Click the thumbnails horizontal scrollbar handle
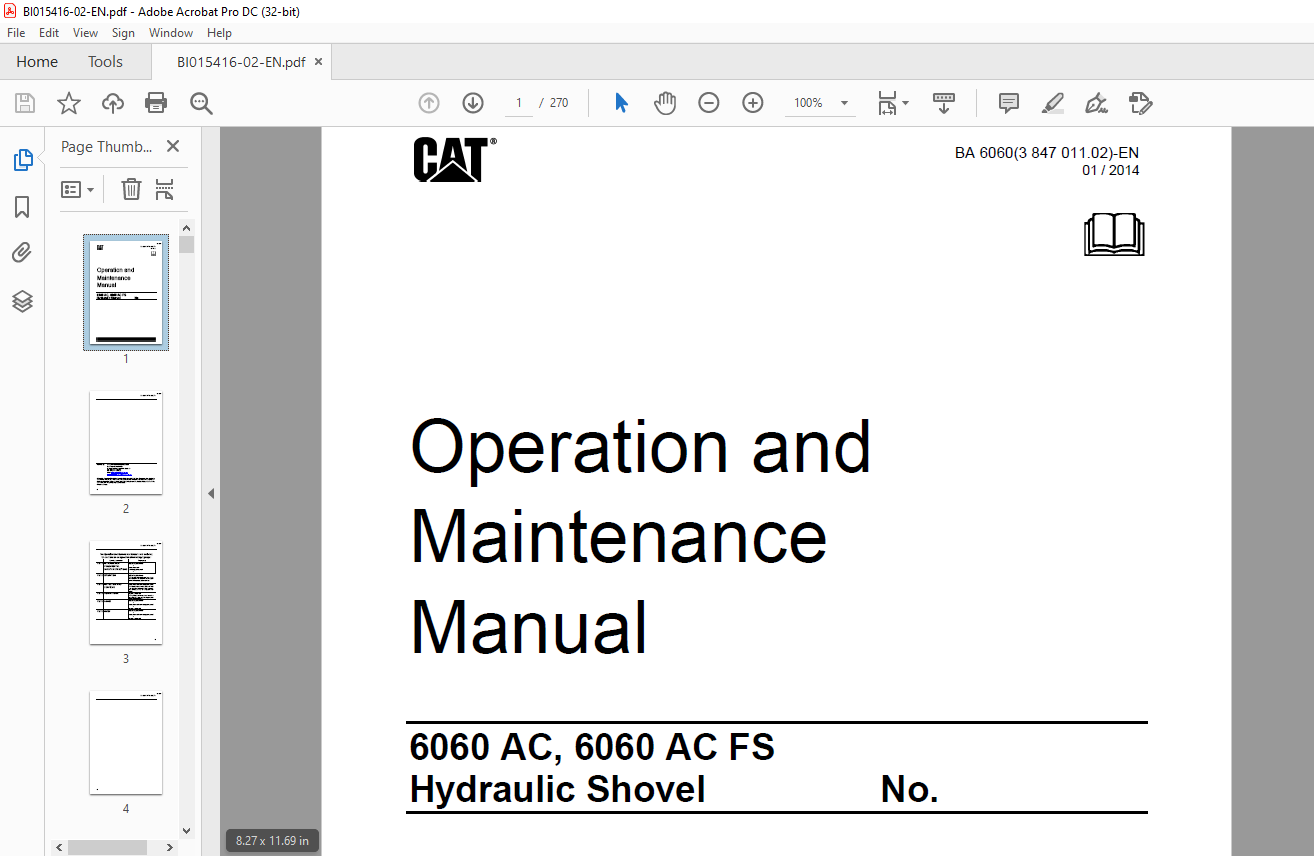Screen dimensions: 1314x856 pos(108,847)
